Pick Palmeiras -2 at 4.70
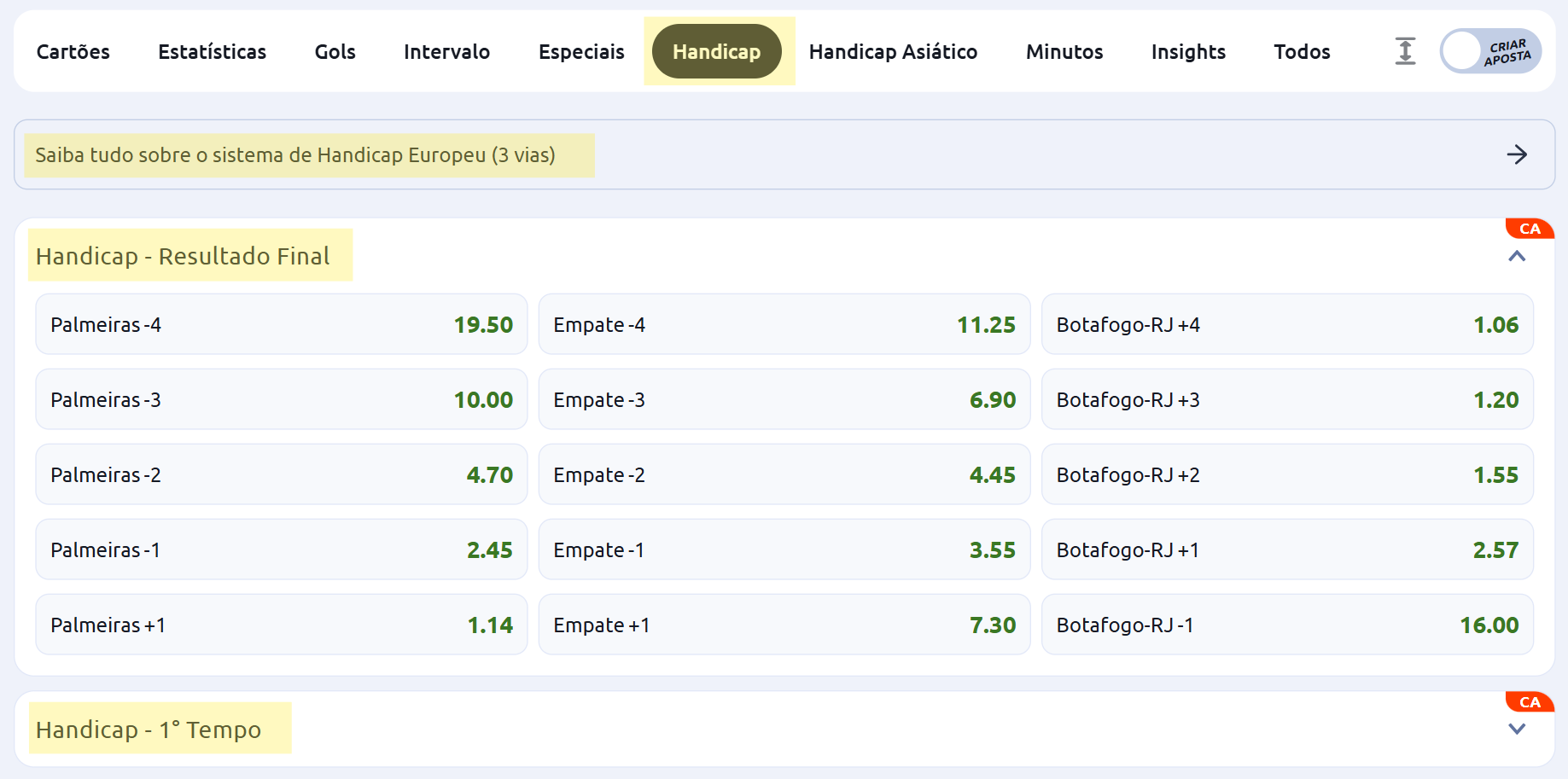The width and height of the screenshot is (1568, 779). tap(282, 474)
